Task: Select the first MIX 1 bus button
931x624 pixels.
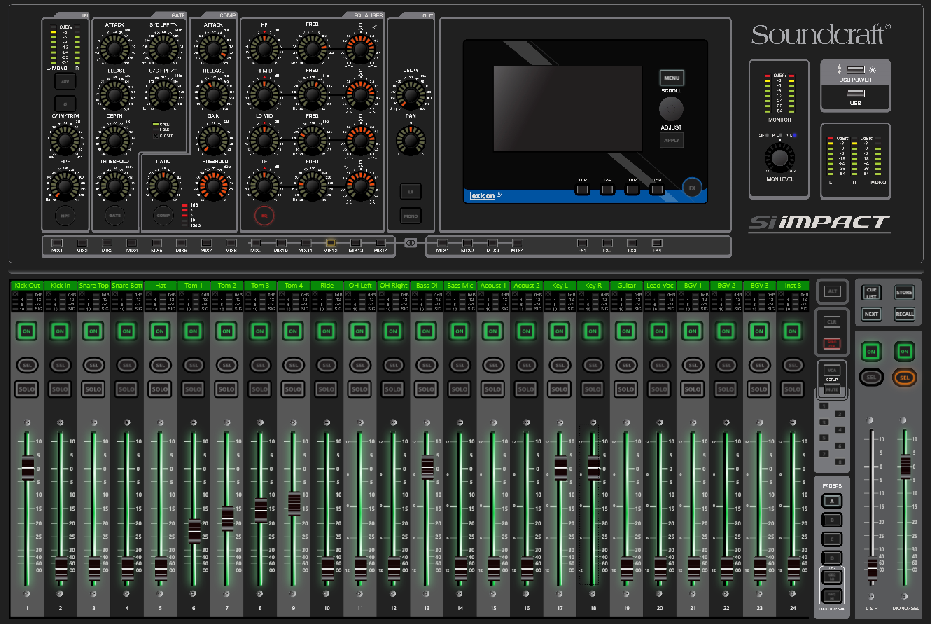Action: click(x=57, y=243)
